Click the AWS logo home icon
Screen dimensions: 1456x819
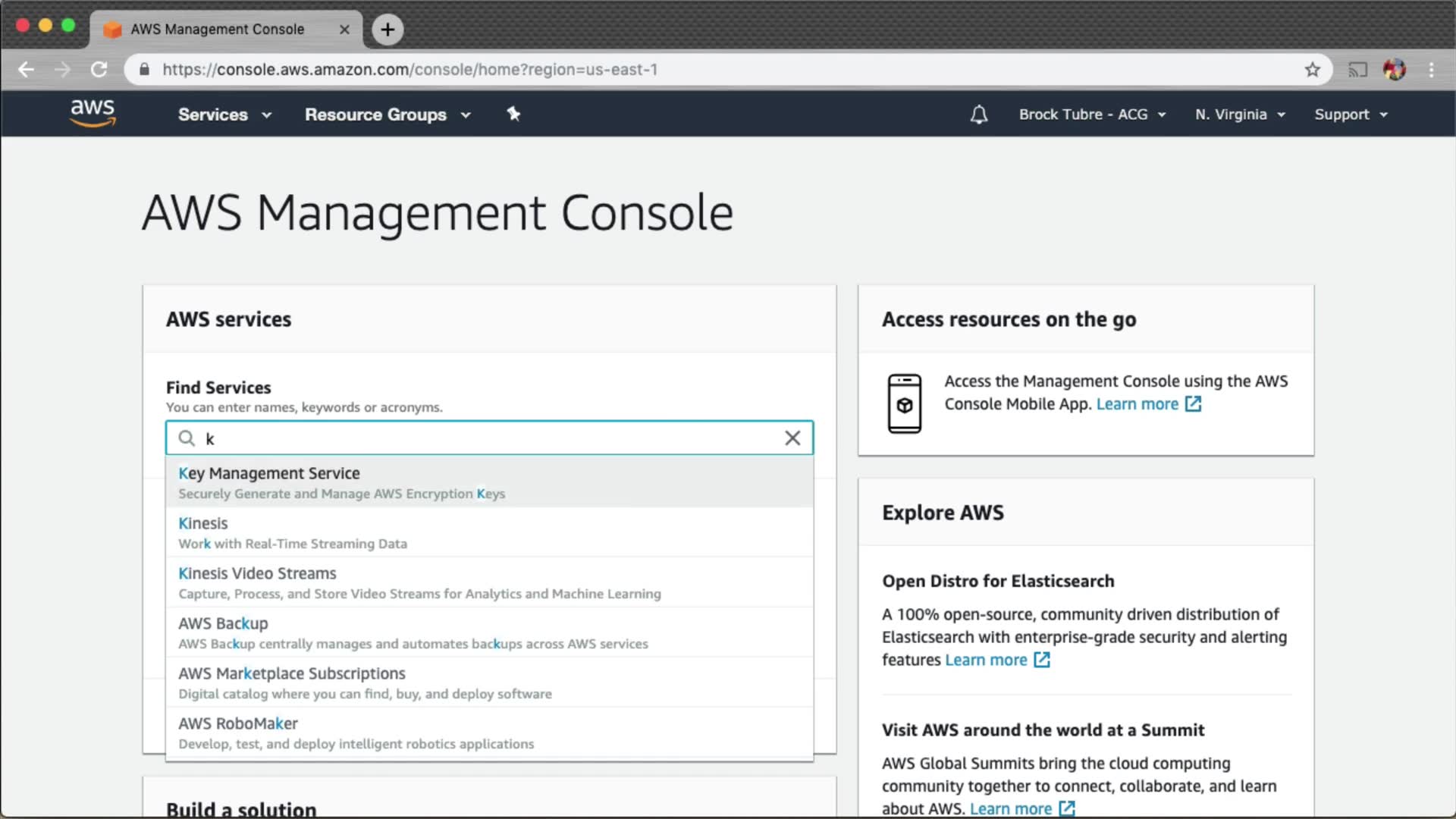pyautogui.click(x=93, y=113)
